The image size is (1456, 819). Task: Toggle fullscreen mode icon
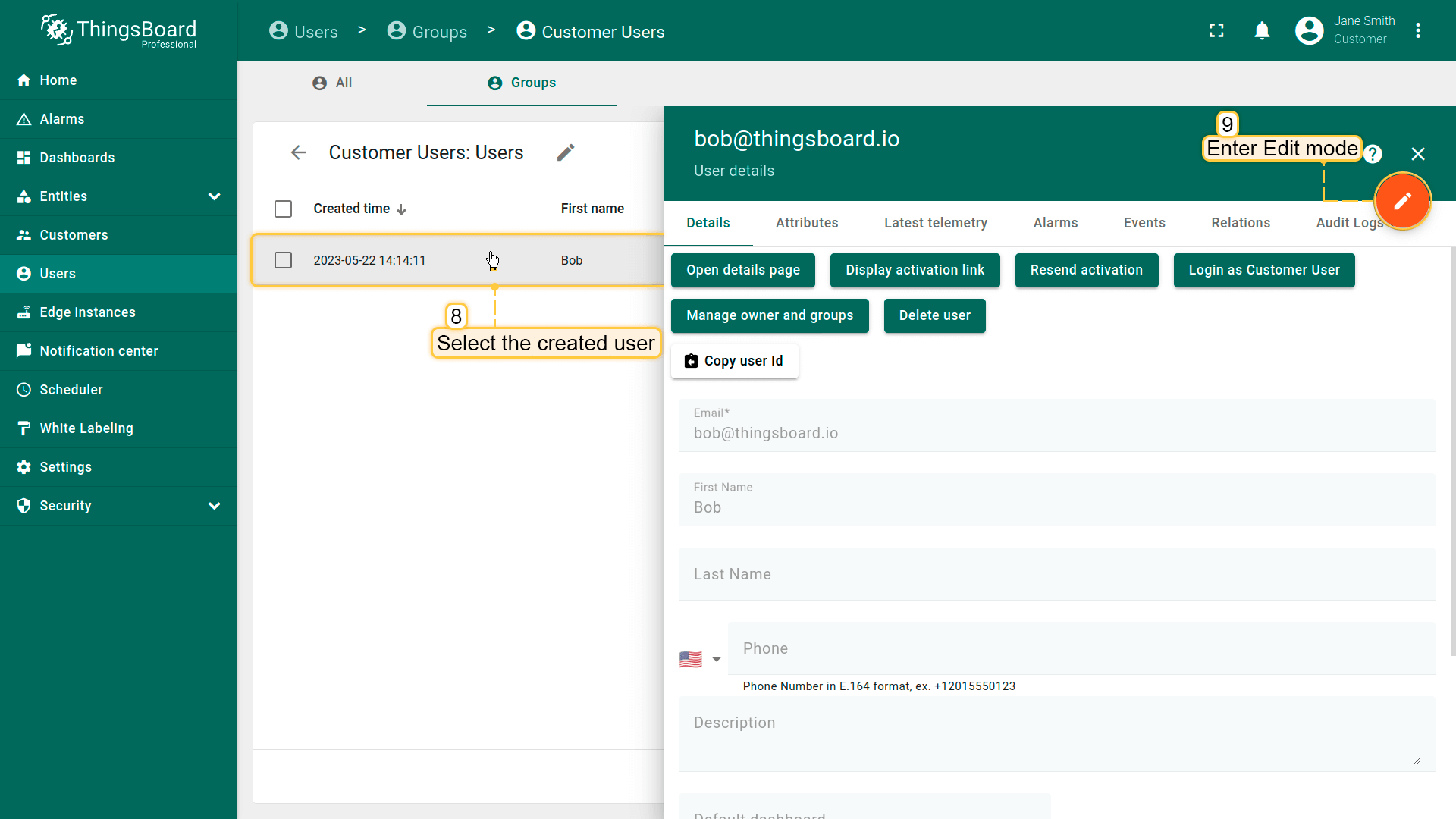[1216, 31]
